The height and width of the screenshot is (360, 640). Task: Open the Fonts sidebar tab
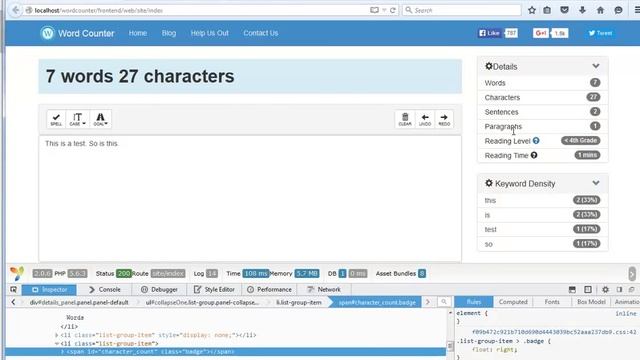click(x=552, y=302)
